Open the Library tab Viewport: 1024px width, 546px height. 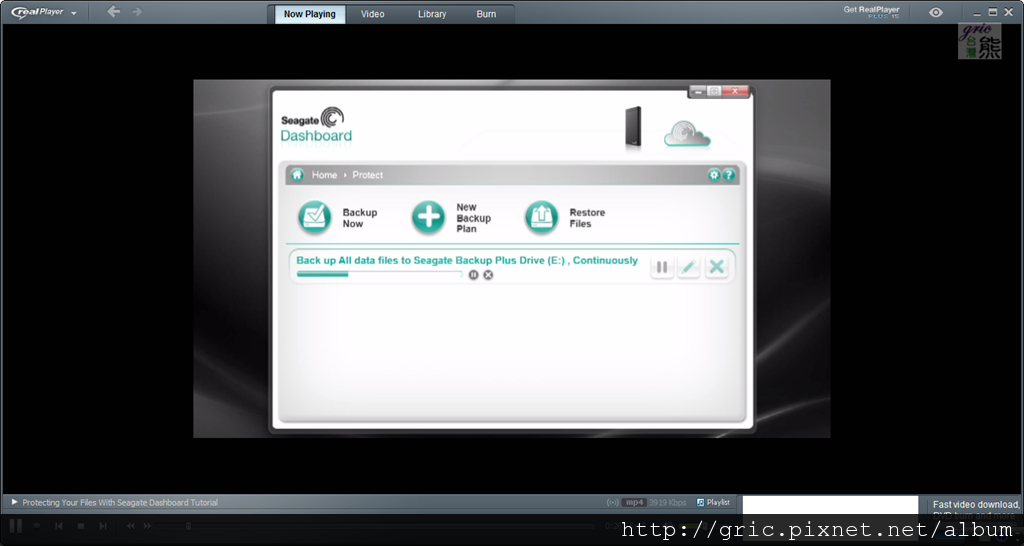point(432,14)
